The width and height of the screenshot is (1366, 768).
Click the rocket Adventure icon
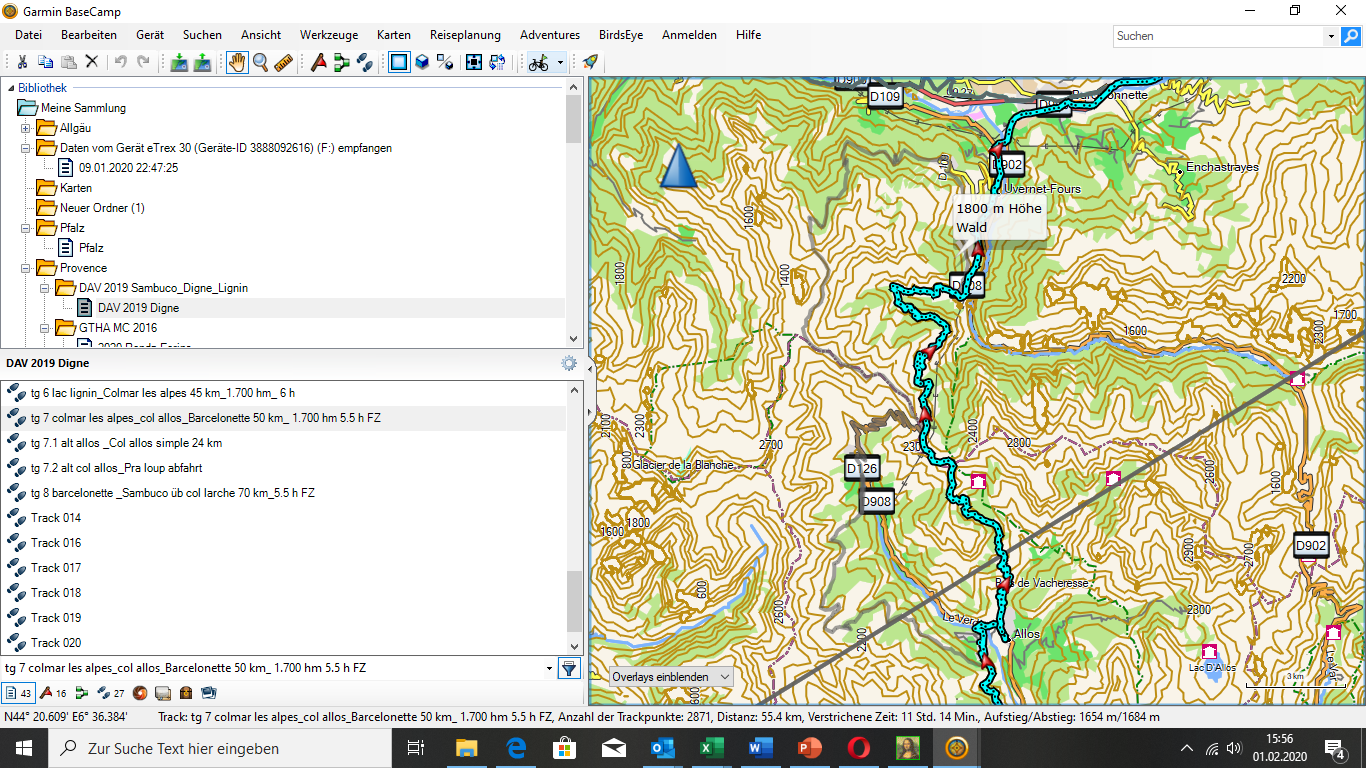pos(590,62)
